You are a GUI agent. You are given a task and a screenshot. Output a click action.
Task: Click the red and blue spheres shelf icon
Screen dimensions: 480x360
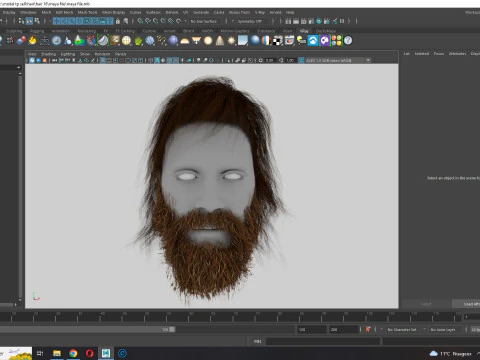[x=21, y=41]
